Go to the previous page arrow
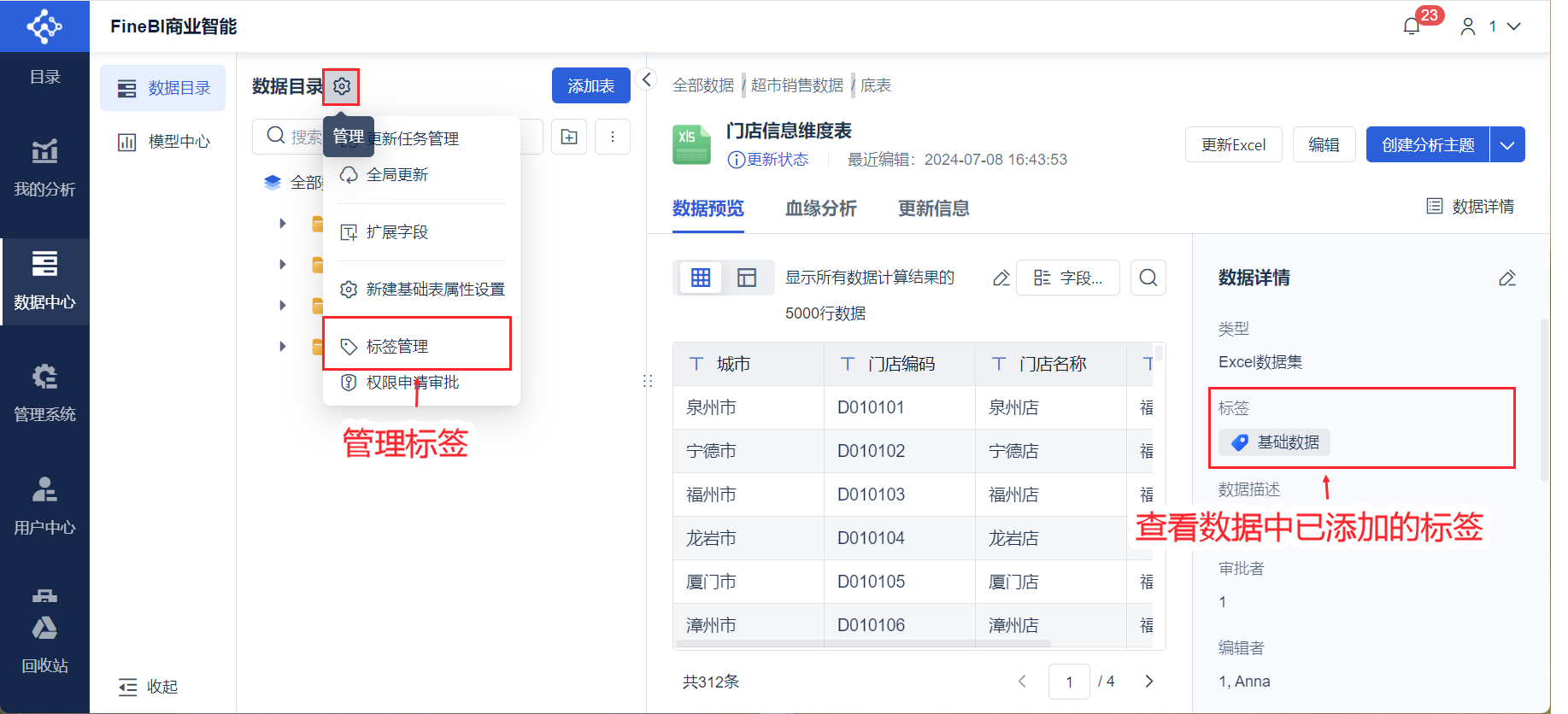 1022,682
